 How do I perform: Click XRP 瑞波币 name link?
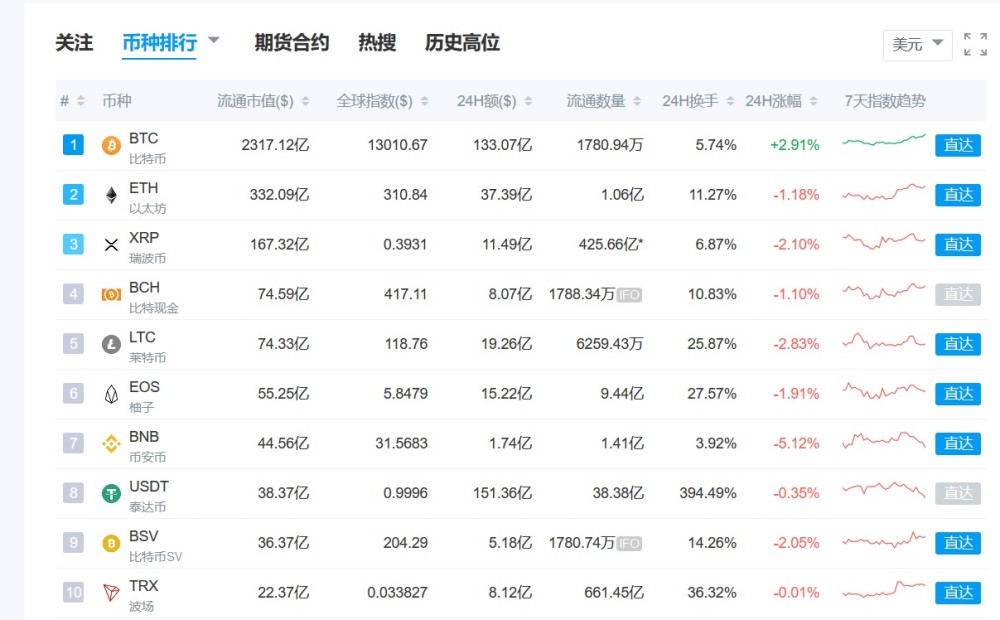pyautogui.click(x=147, y=247)
